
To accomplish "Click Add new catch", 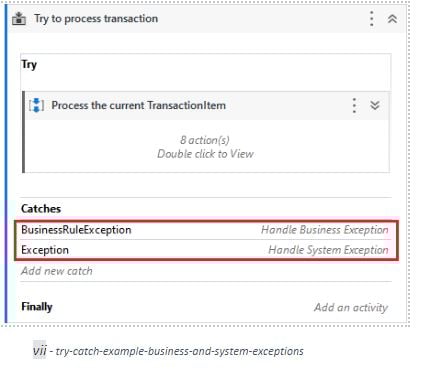I will click(57, 271).
